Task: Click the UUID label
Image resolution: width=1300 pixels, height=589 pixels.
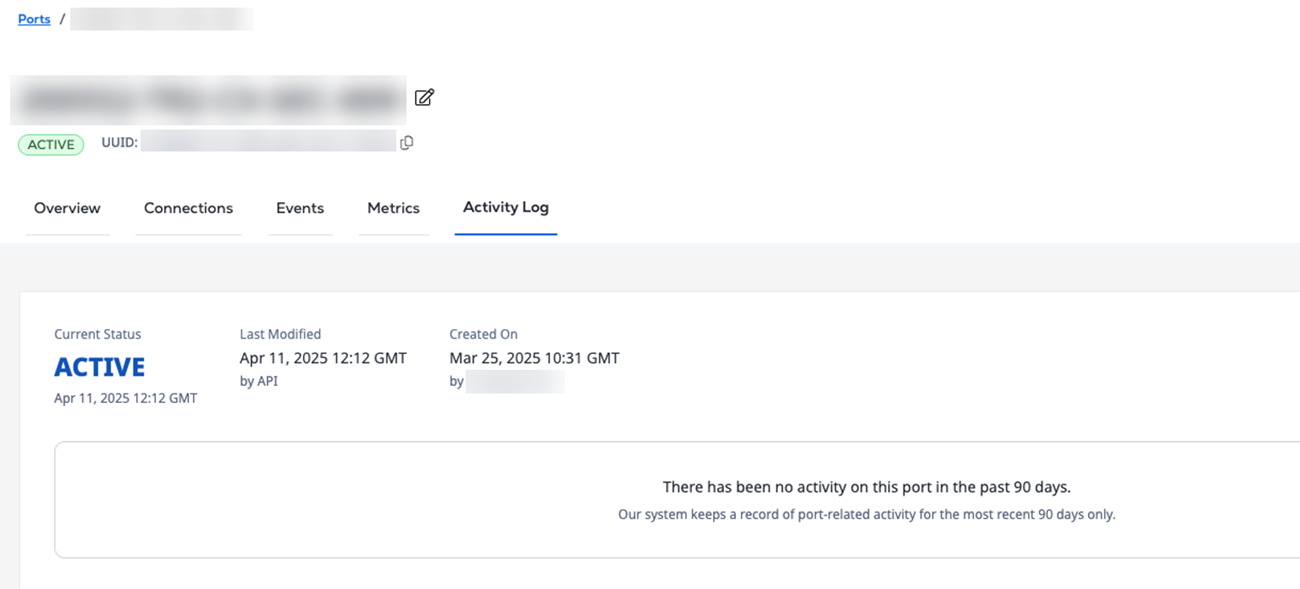Action: coord(119,143)
